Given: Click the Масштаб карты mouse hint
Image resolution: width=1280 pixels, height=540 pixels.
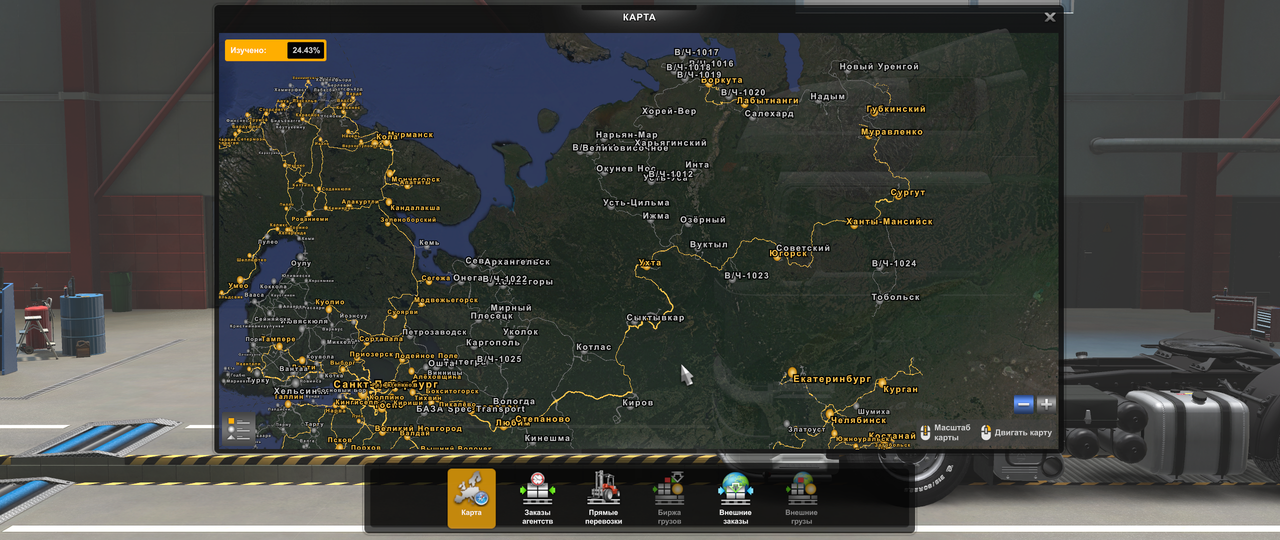Looking at the screenshot, I should pyautogui.click(x=945, y=432).
